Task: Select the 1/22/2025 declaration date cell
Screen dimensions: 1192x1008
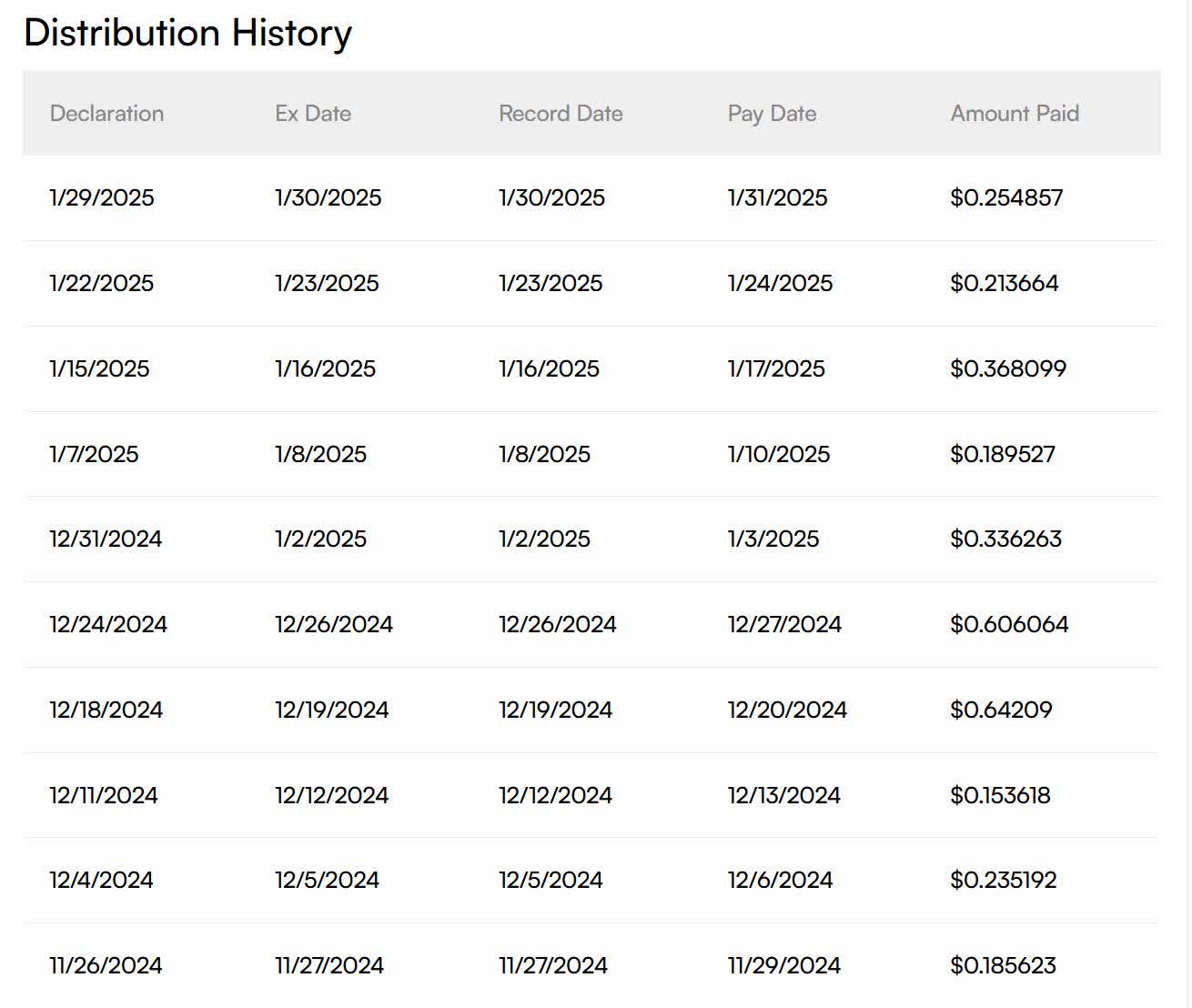Action: 102,283
